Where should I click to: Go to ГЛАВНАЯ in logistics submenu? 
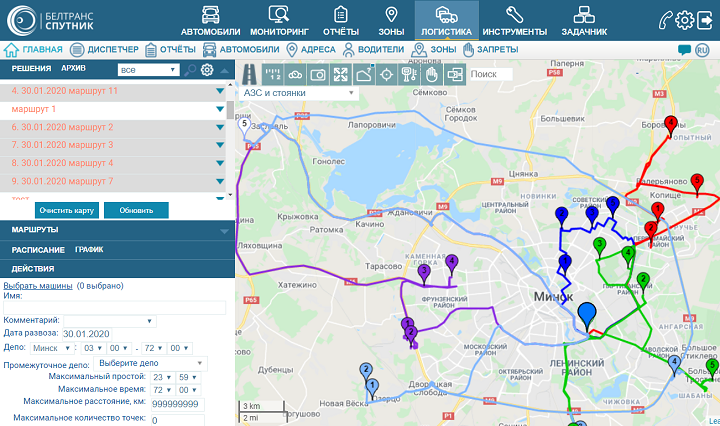(33, 50)
